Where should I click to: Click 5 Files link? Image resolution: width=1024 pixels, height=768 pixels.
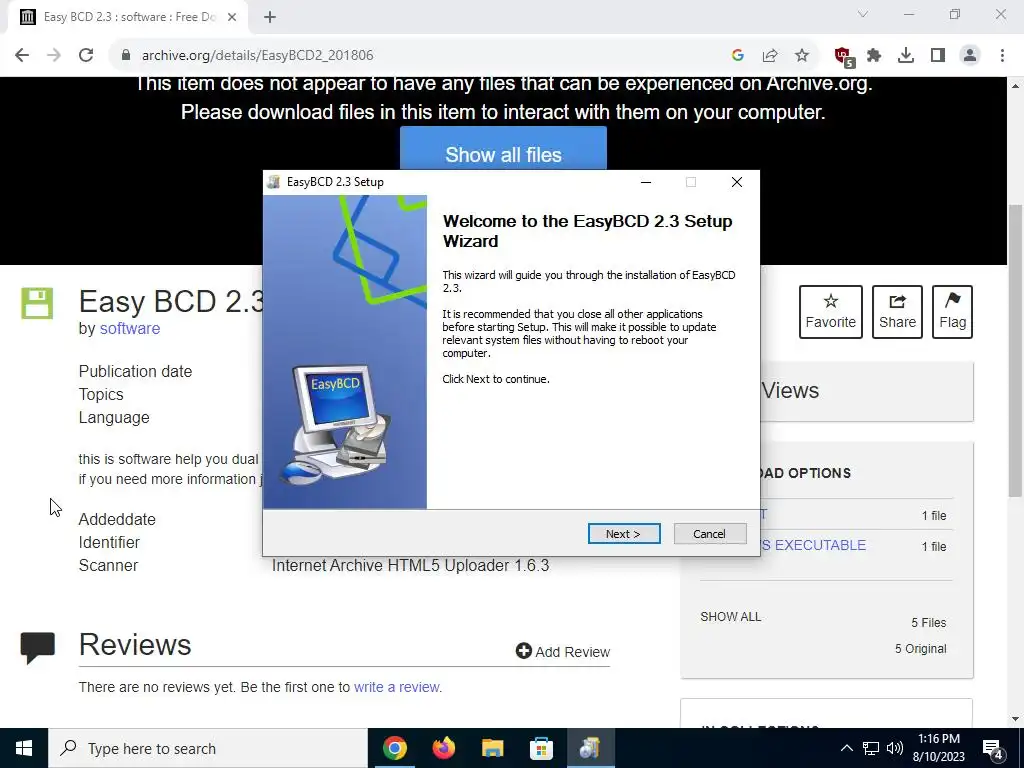929,622
